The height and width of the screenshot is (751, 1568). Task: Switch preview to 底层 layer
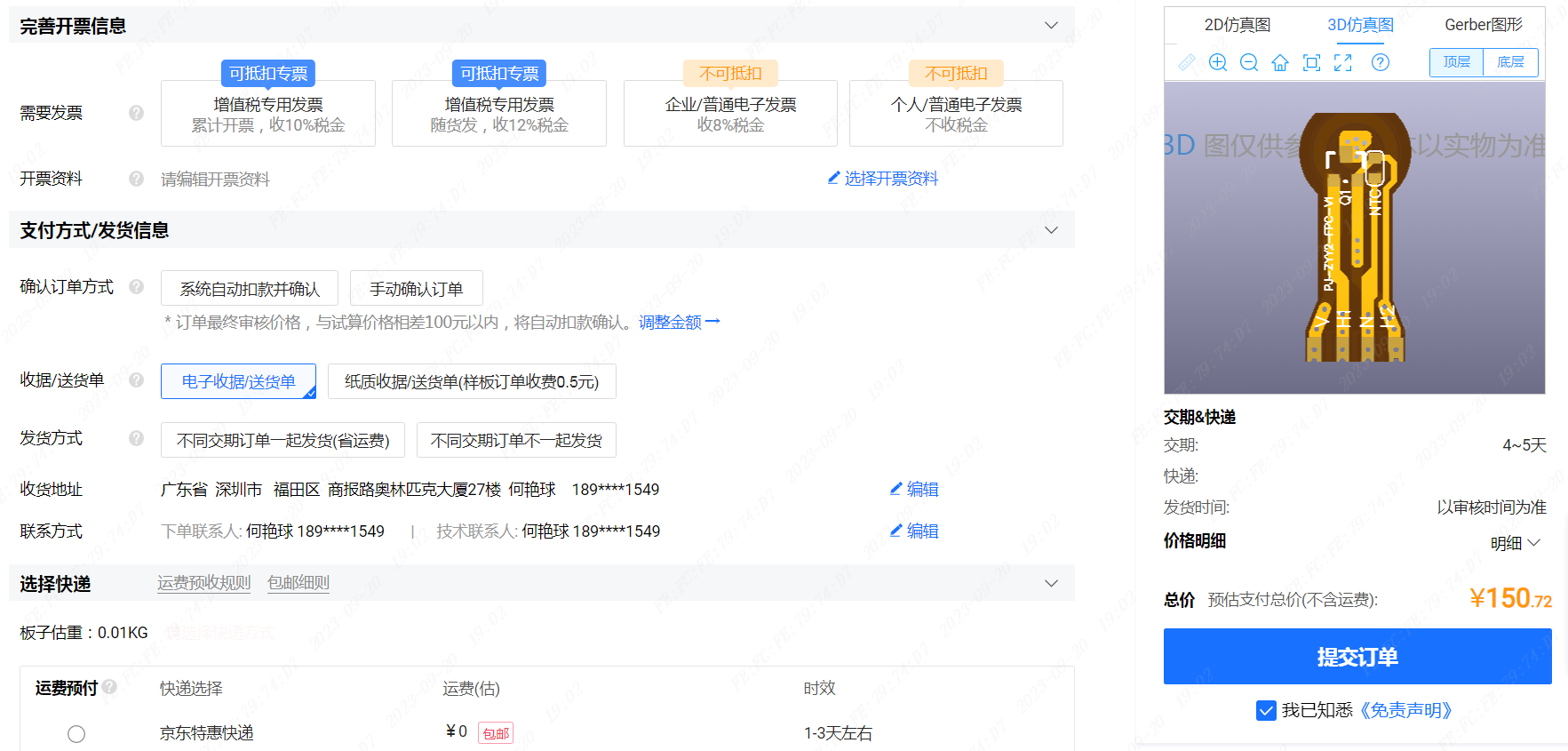point(1510,62)
